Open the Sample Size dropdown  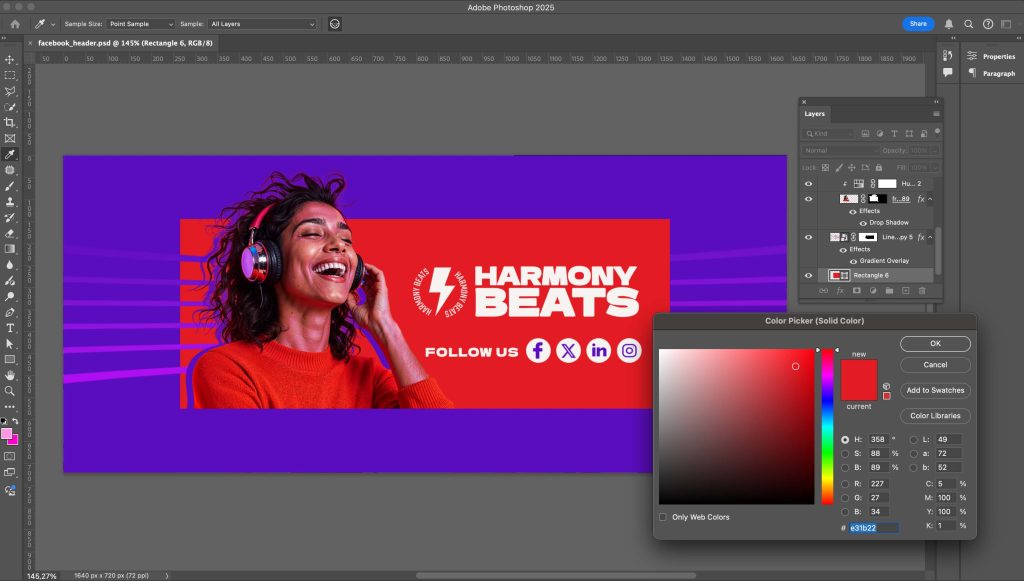click(x=141, y=23)
